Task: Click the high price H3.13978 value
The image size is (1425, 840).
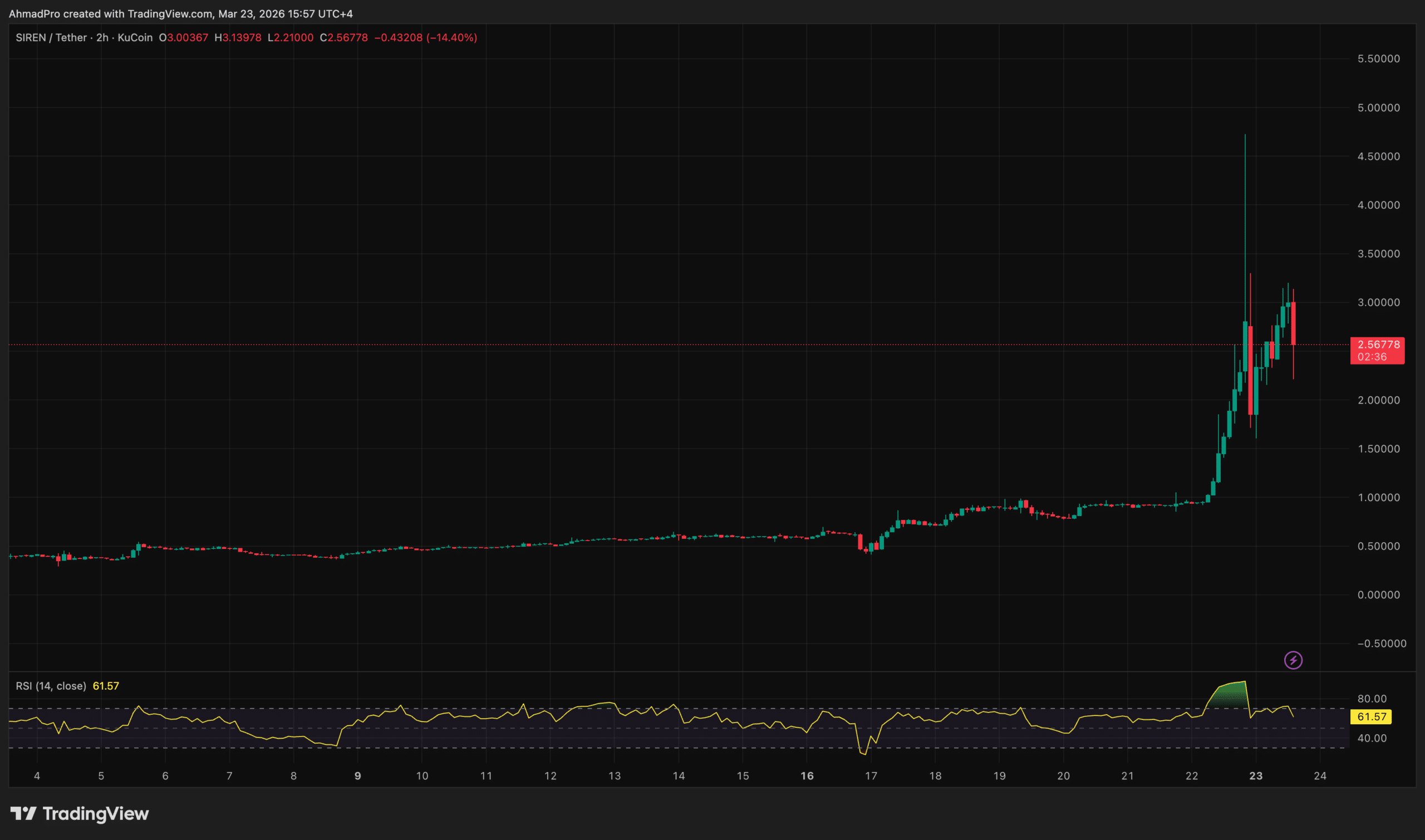Action: coord(238,37)
